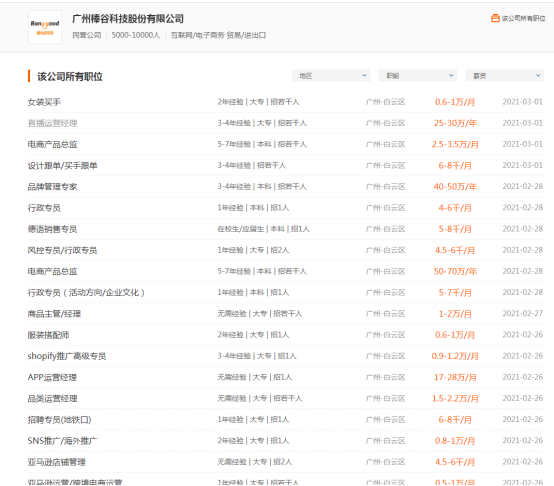Click salary 17-28万/月 in APP运营经理 row
The image size is (554, 486).
click(x=455, y=378)
